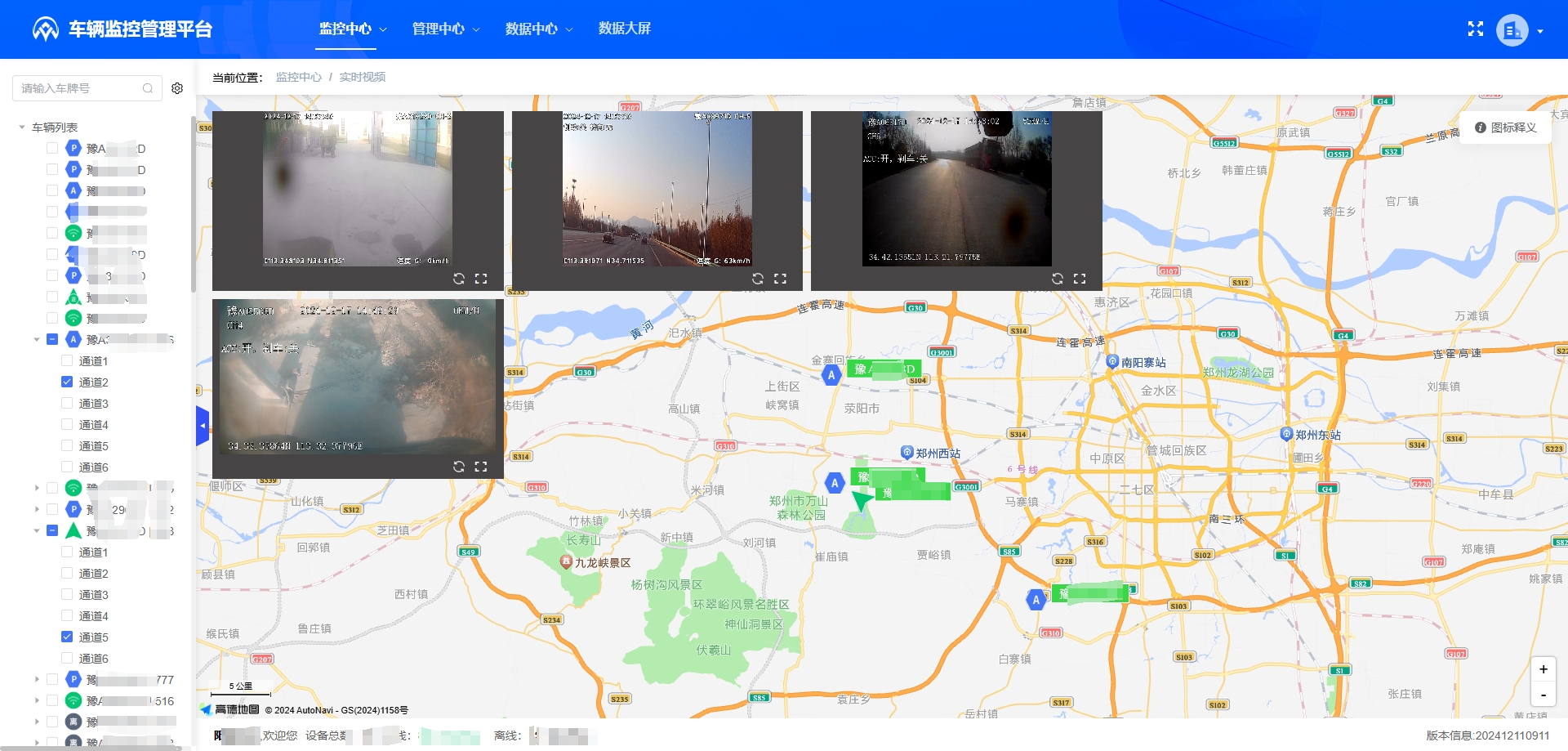Collapse the 车辆列表 tree root
The image size is (1568, 751).
[x=22, y=127]
